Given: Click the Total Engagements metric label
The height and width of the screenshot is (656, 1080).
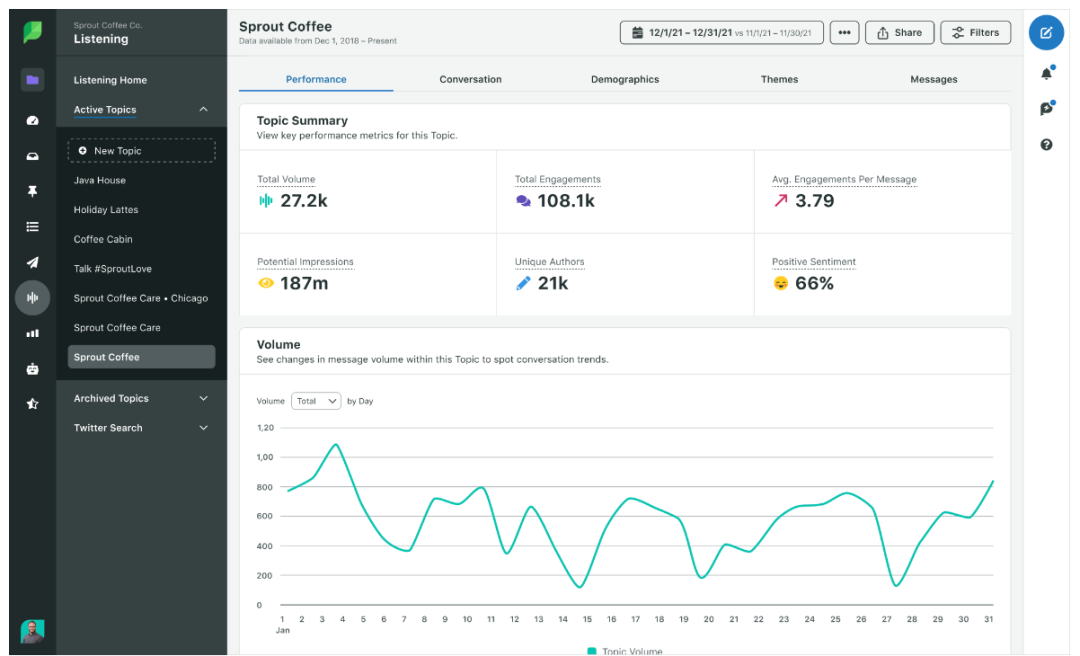Looking at the screenshot, I should click(557, 179).
